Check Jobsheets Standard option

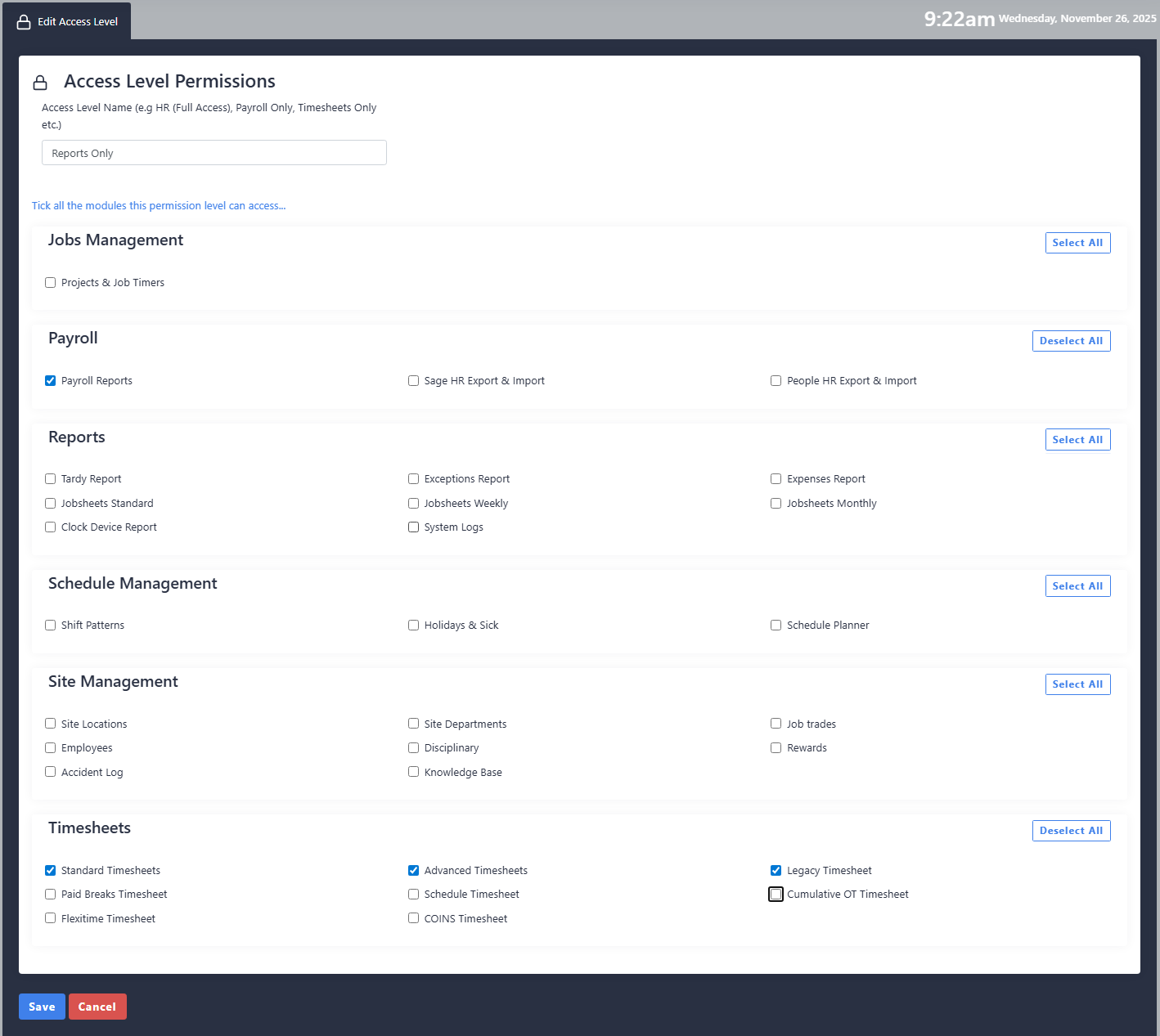51,504
